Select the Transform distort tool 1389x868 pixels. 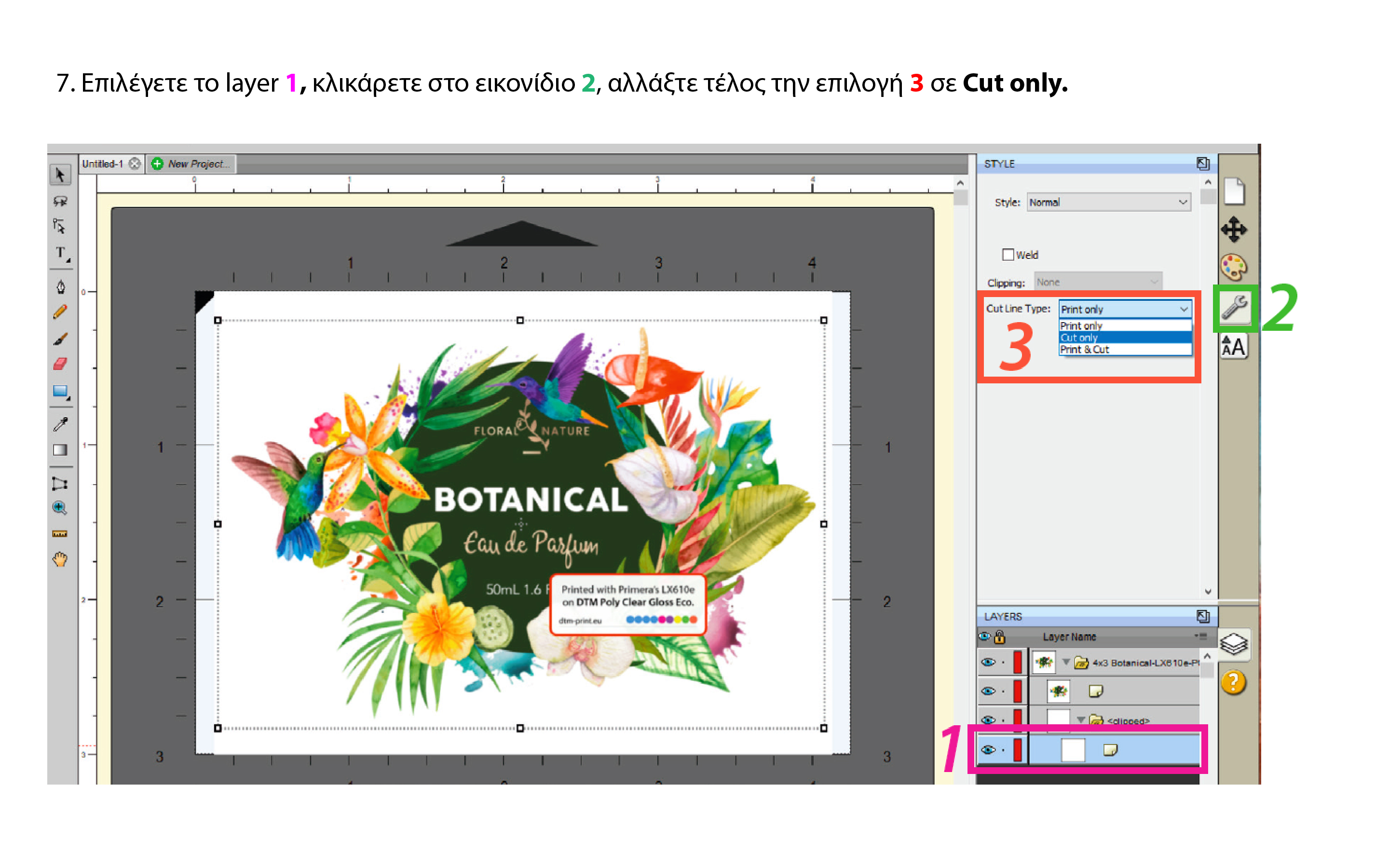pyautogui.click(x=60, y=483)
